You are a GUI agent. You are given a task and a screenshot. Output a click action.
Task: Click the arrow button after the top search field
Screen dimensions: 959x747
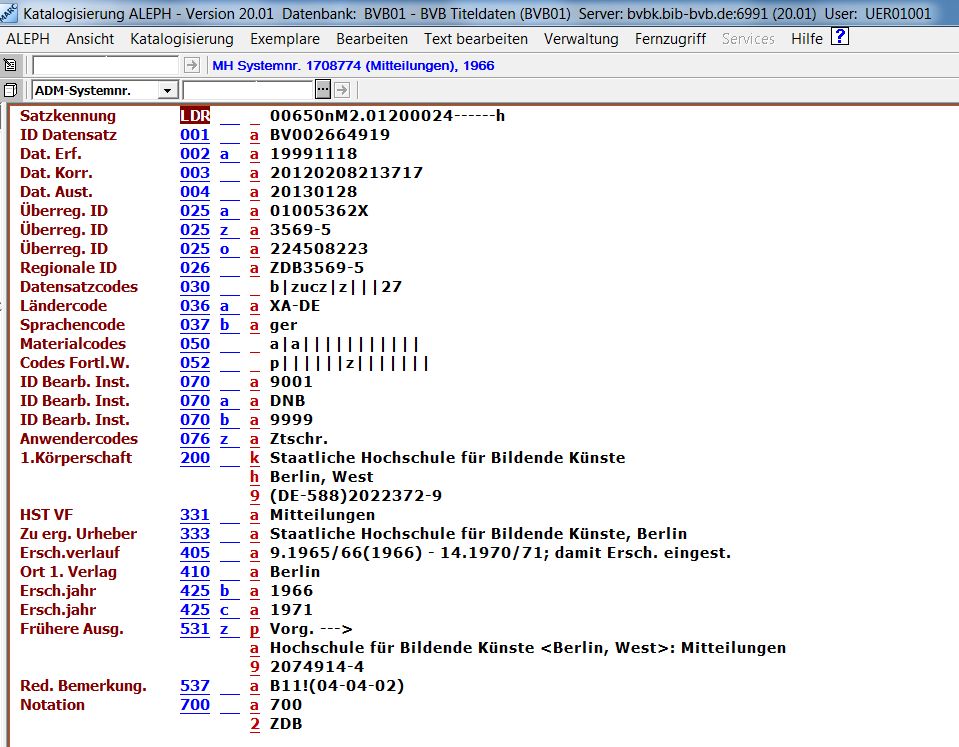coord(192,65)
